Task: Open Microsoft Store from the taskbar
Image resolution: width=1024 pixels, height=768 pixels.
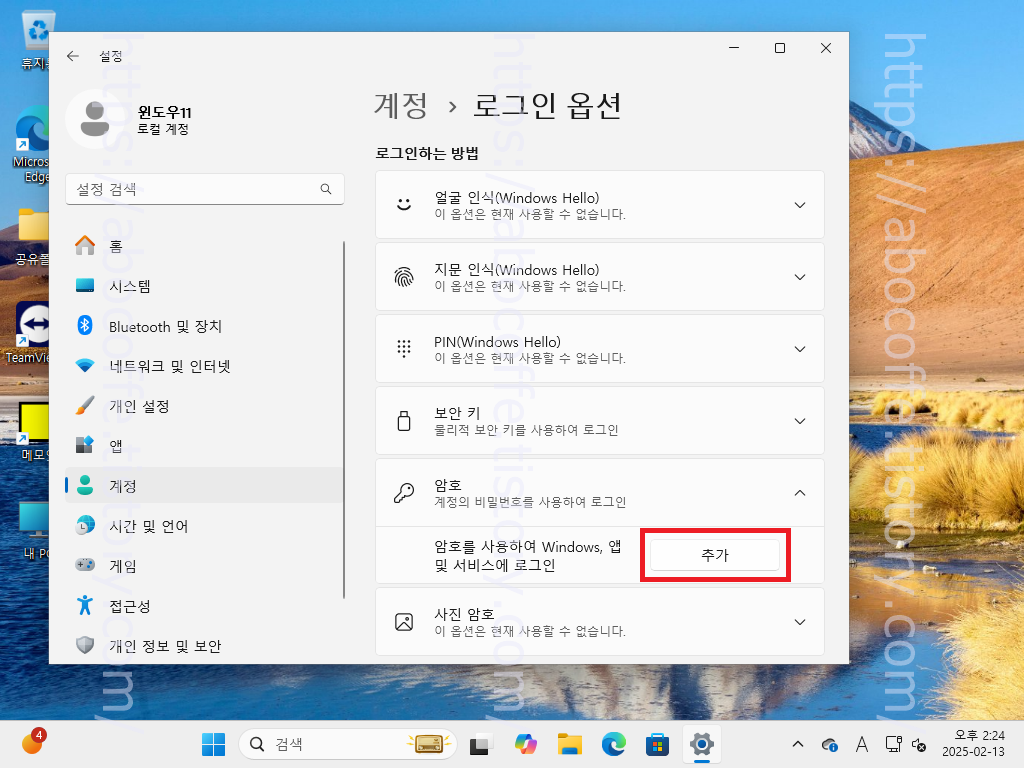Action: 657,744
